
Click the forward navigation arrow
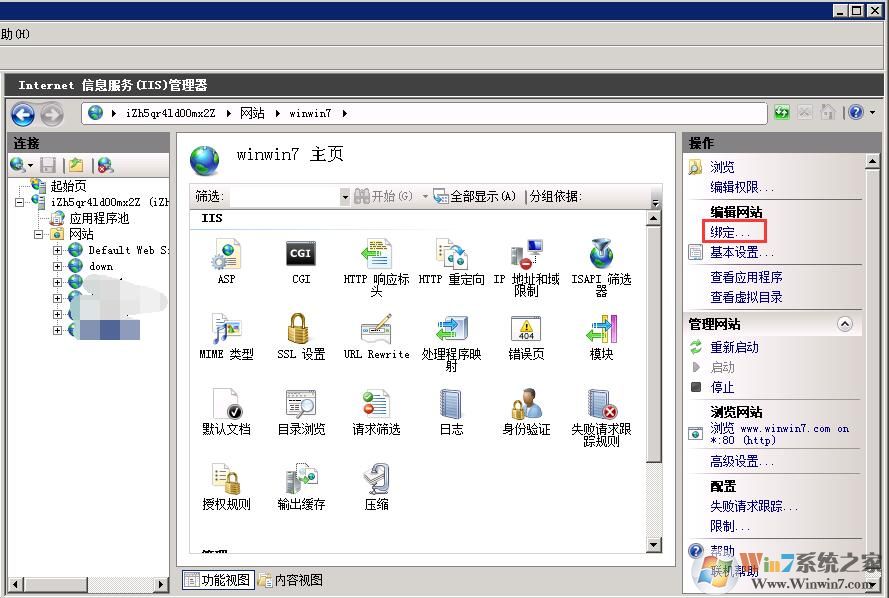click(52, 114)
